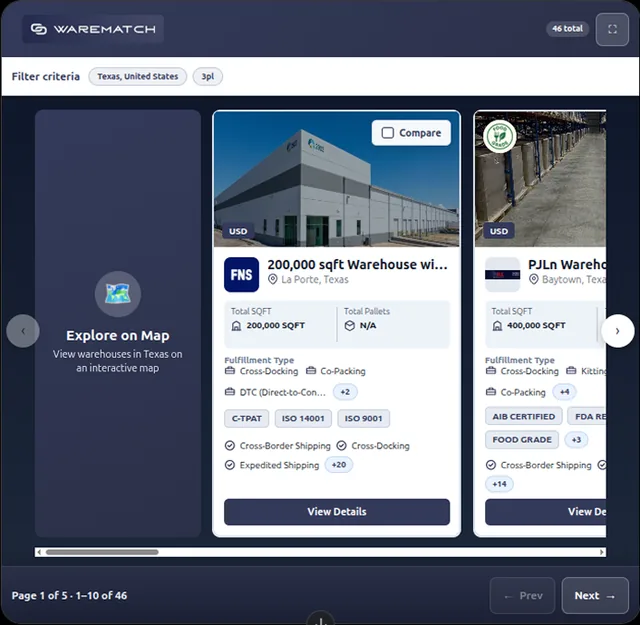Expand the +3 certifications badge

point(576,440)
